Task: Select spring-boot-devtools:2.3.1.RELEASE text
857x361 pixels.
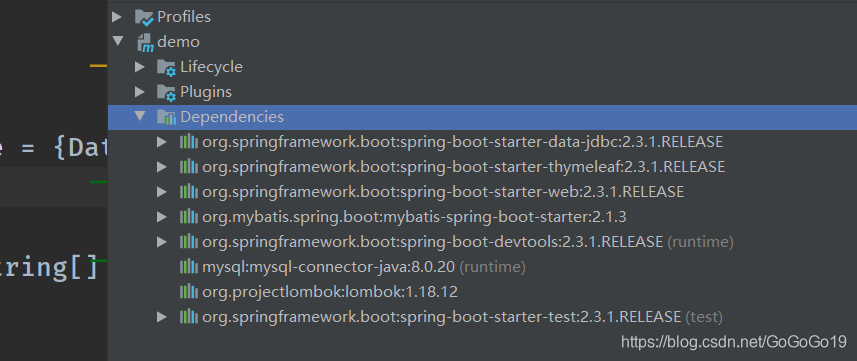Action: [532, 242]
